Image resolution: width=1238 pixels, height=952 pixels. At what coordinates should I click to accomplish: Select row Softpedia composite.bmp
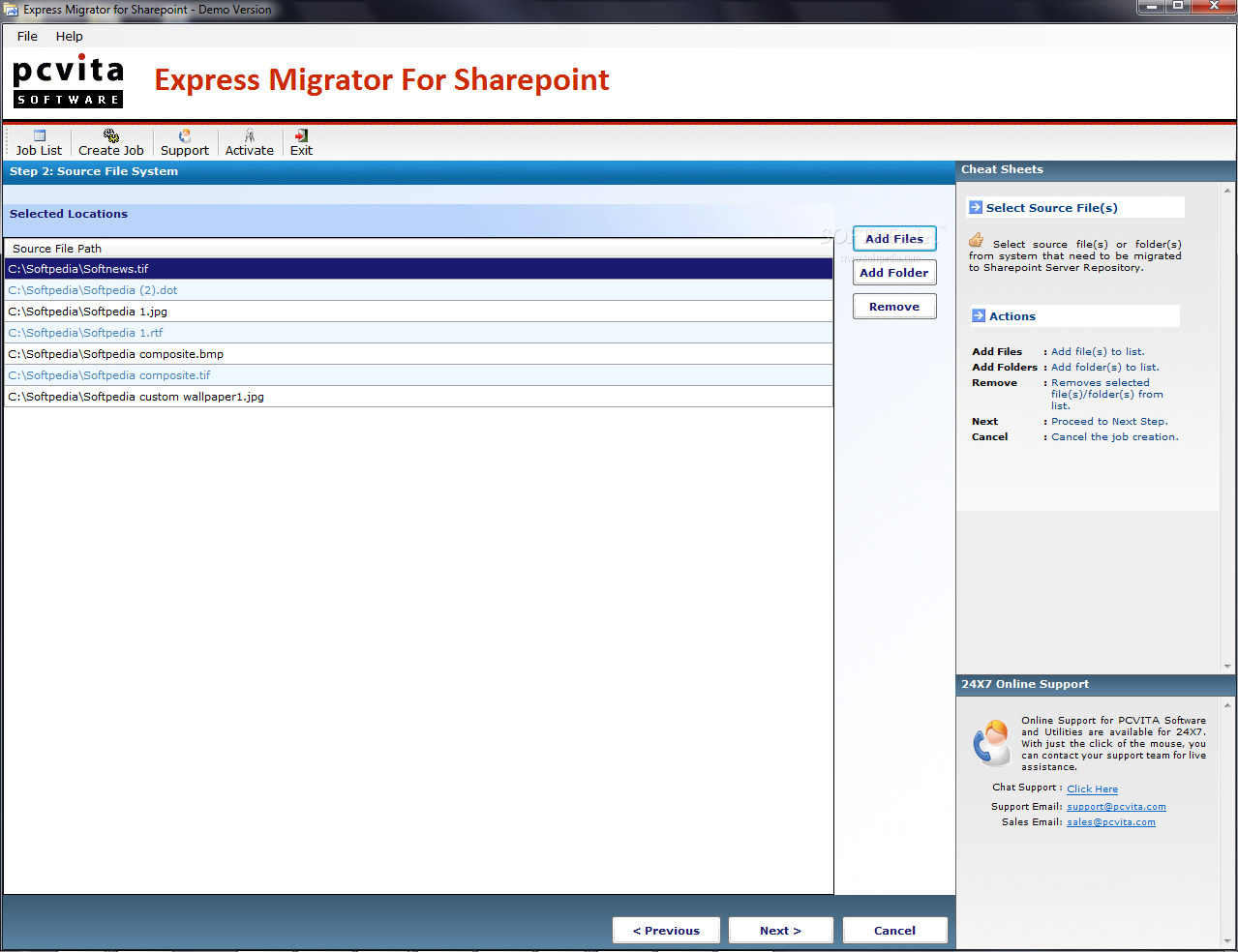(x=418, y=354)
